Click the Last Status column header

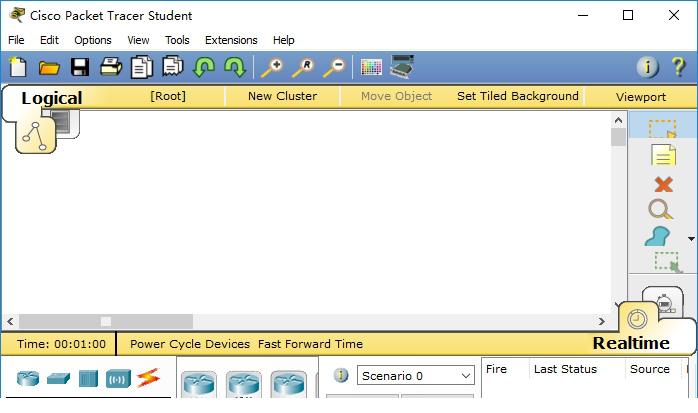(x=565, y=369)
